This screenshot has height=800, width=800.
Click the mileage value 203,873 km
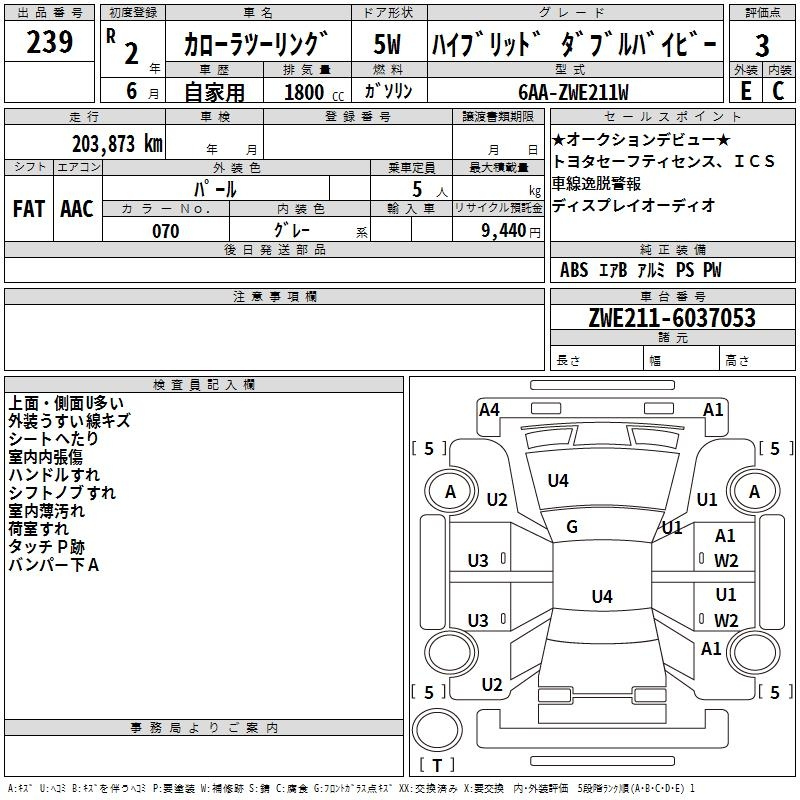coord(117,144)
